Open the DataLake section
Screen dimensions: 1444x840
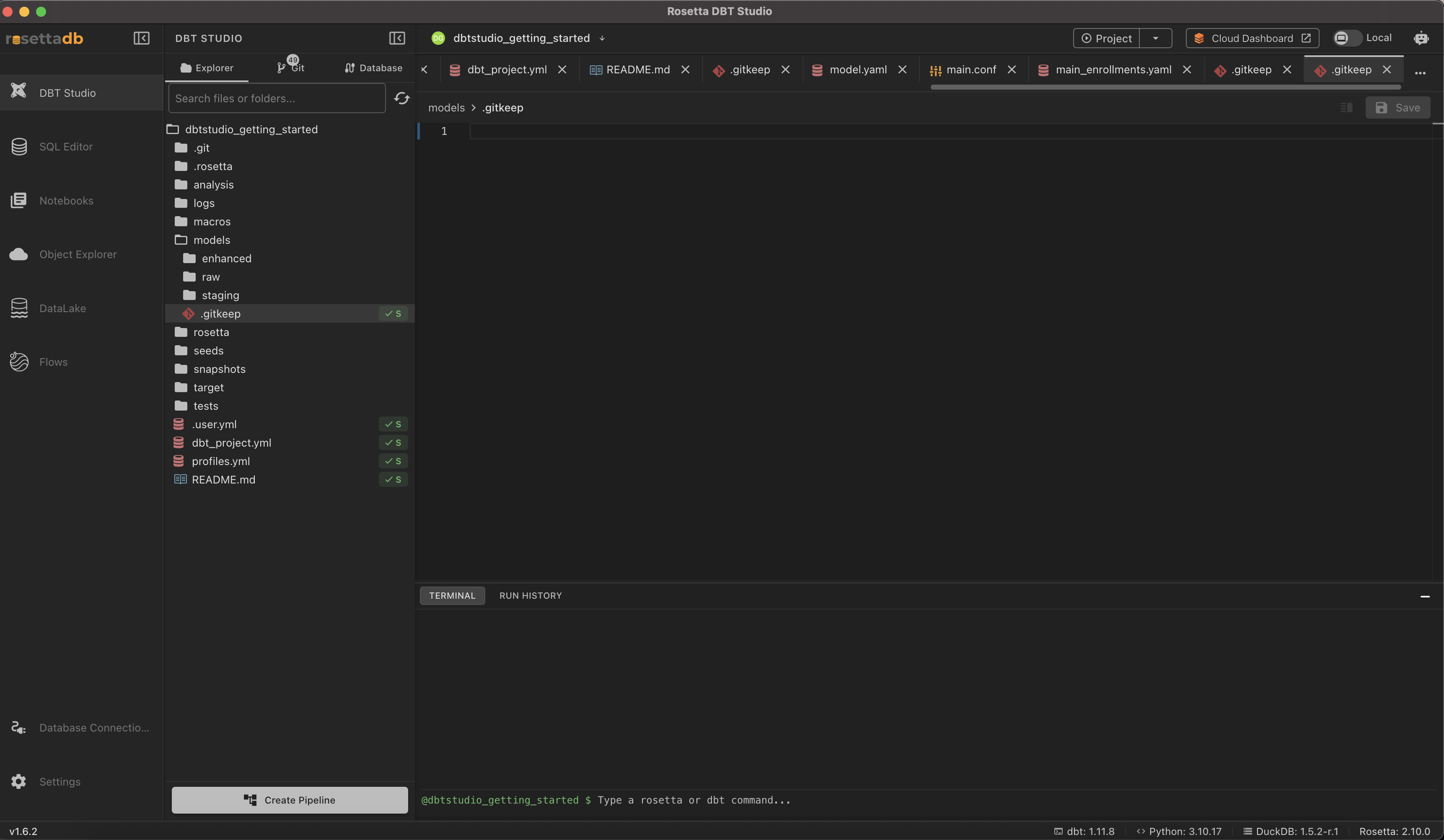click(x=81, y=308)
